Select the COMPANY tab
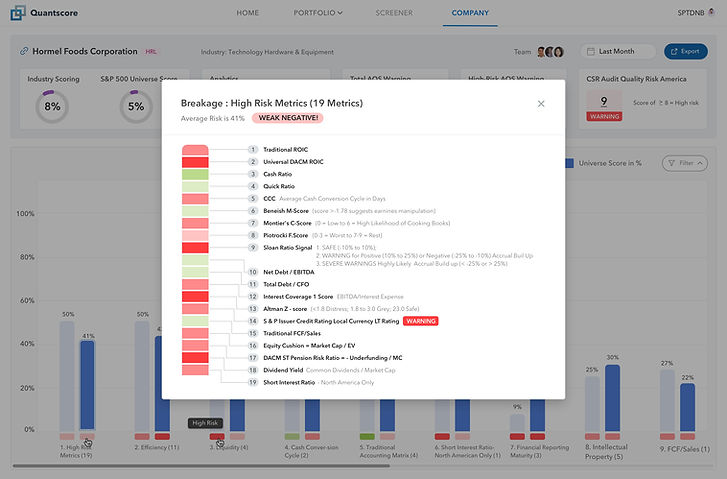This screenshot has width=727, height=479. (x=470, y=13)
